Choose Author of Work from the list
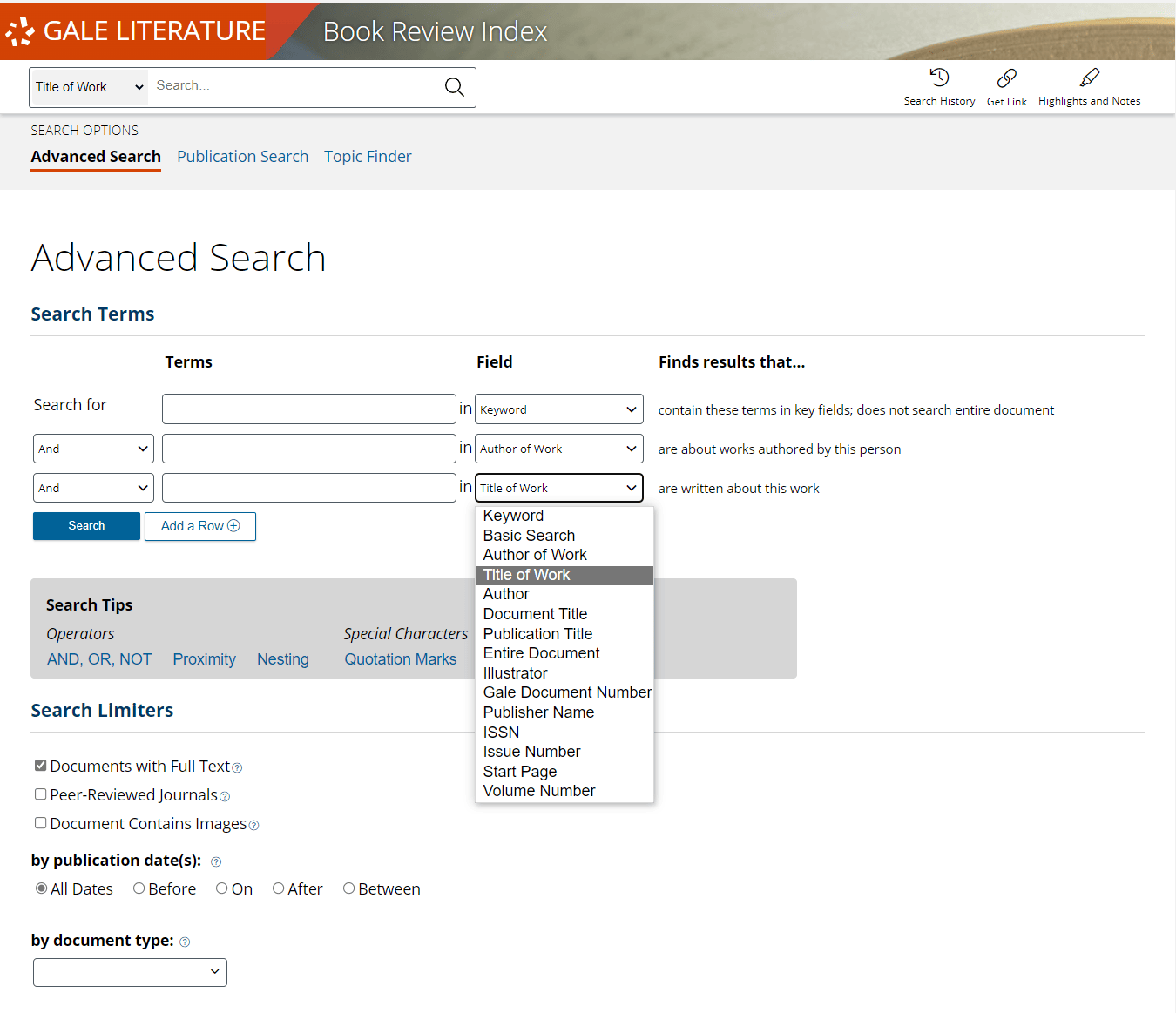The image size is (1176, 1013). coord(564,556)
